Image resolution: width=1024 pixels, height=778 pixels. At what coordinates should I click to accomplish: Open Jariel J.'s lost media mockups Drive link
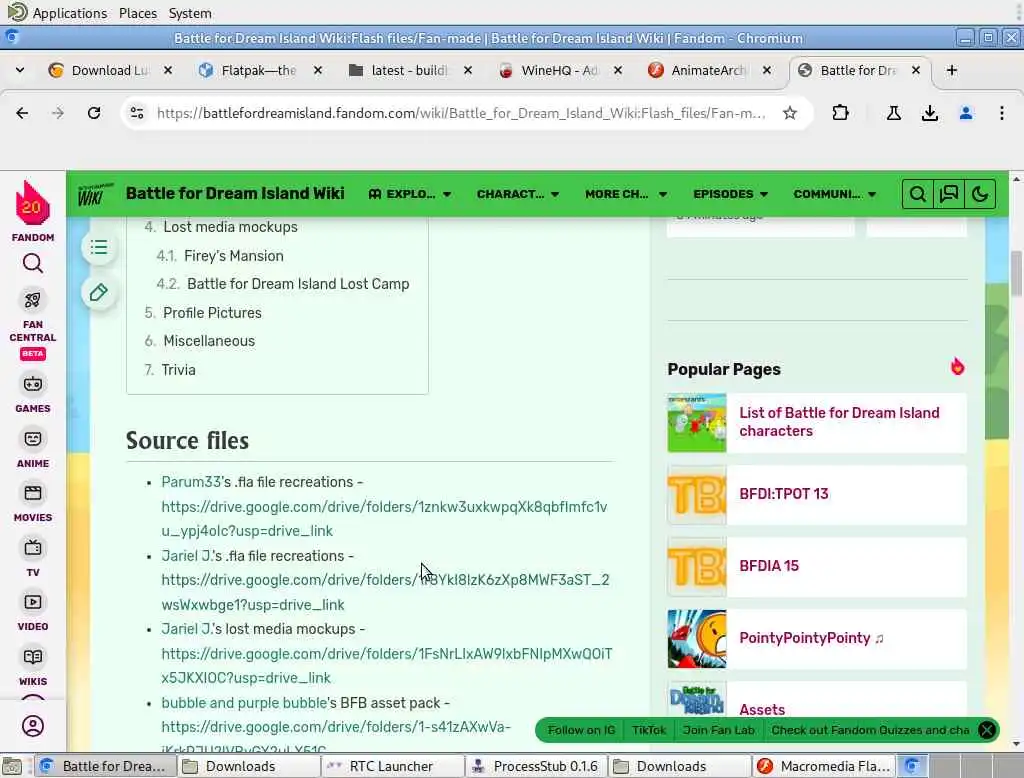[387, 666]
